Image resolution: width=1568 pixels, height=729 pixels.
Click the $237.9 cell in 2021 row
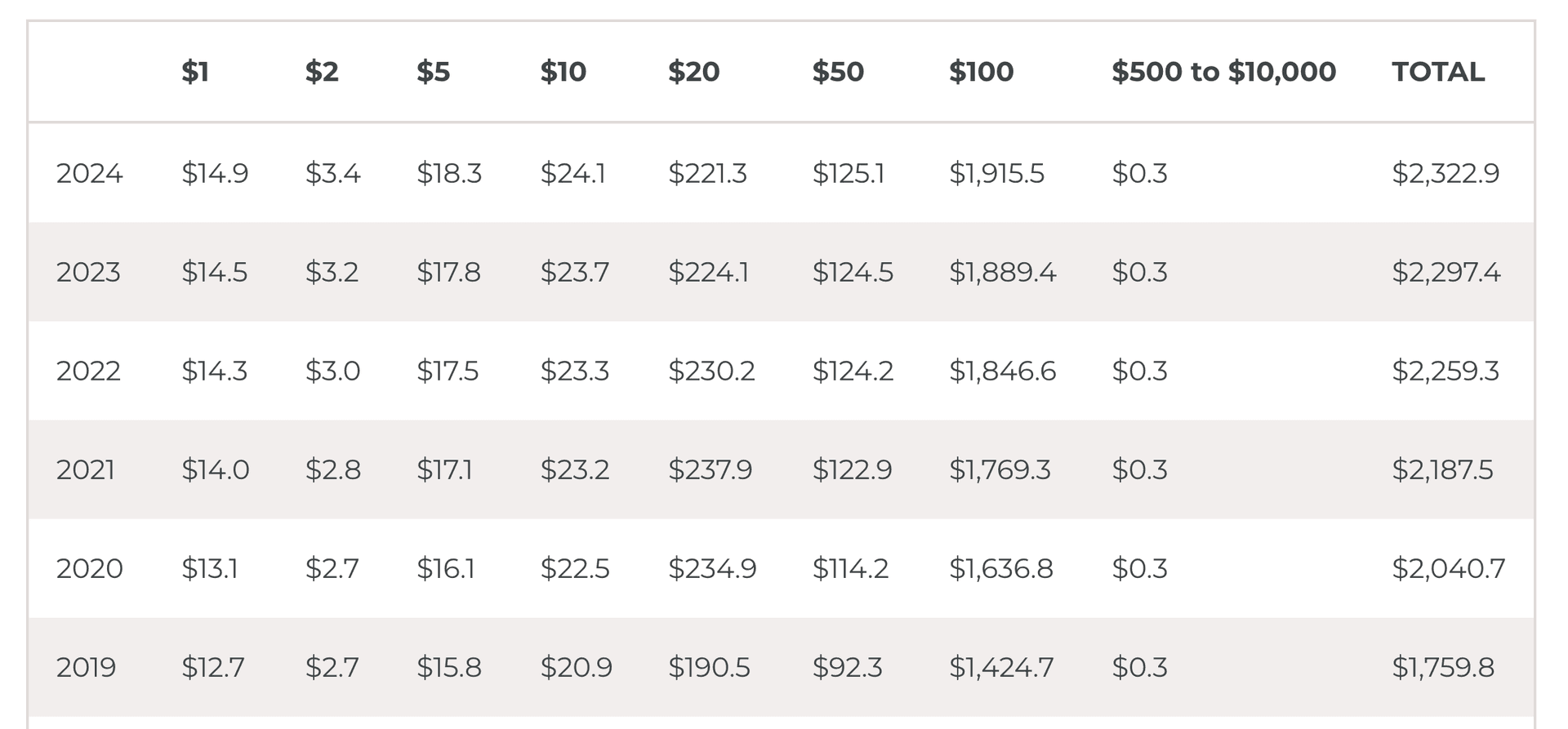pos(710,469)
